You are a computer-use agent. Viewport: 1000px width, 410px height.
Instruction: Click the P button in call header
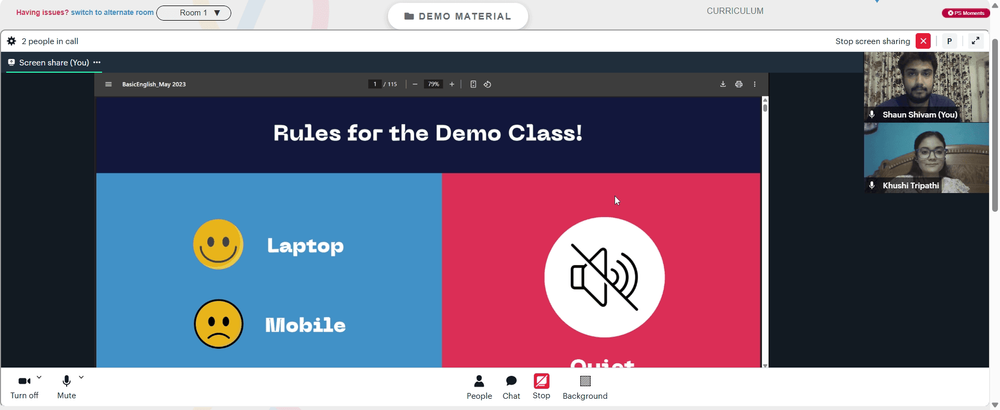point(949,41)
